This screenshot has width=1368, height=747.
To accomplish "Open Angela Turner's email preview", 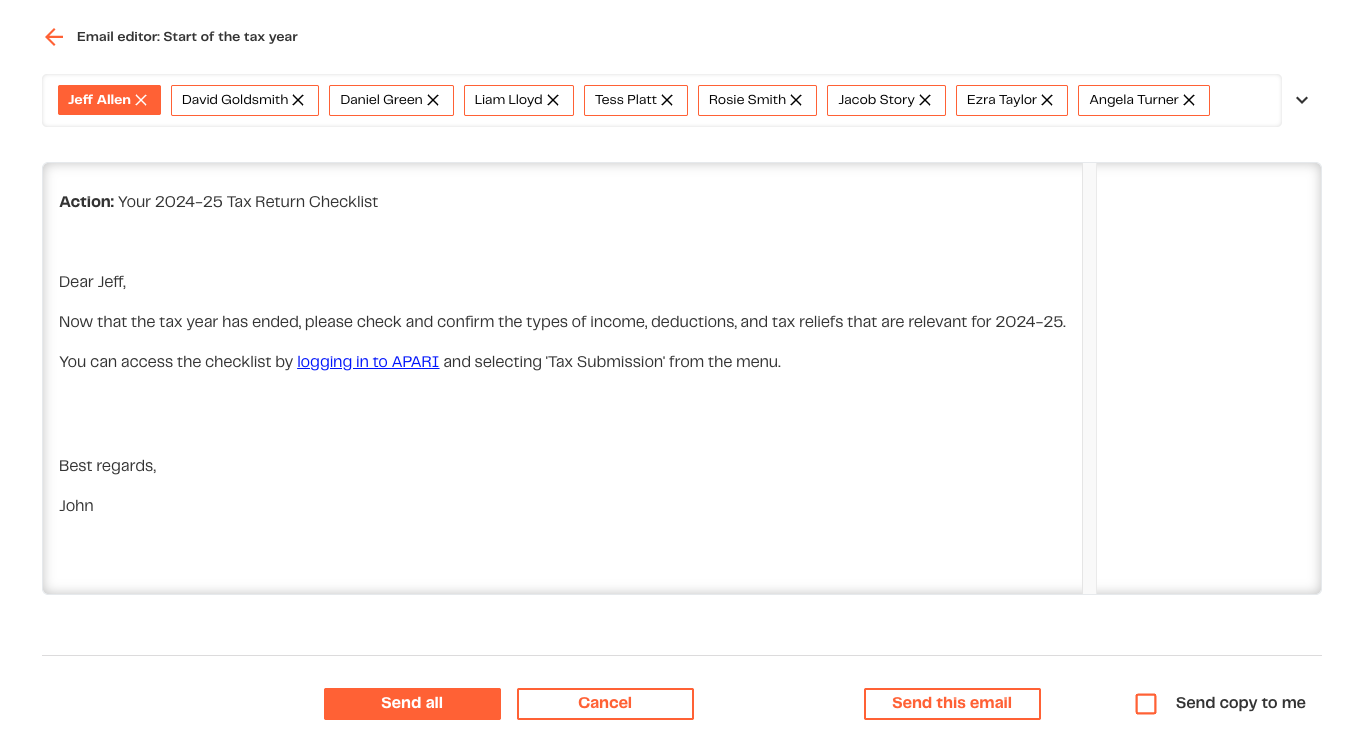I will [x=1133, y=100].
